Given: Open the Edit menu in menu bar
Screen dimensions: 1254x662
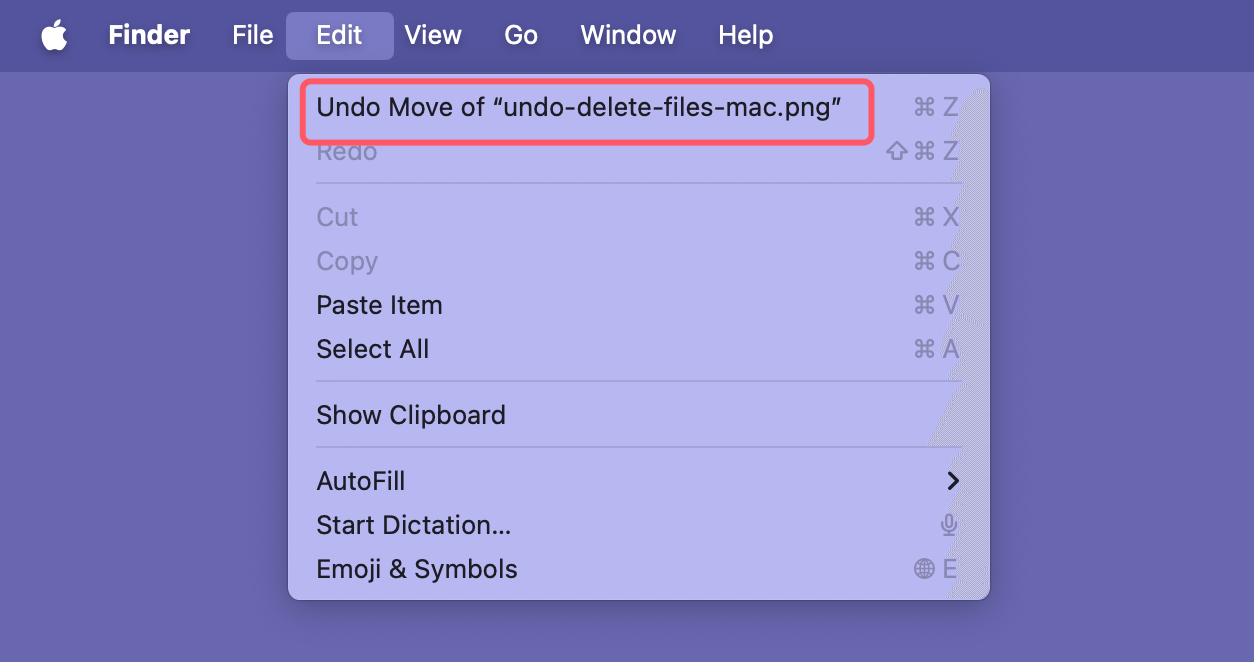Looking at the screenshot, I should [339, 35].
